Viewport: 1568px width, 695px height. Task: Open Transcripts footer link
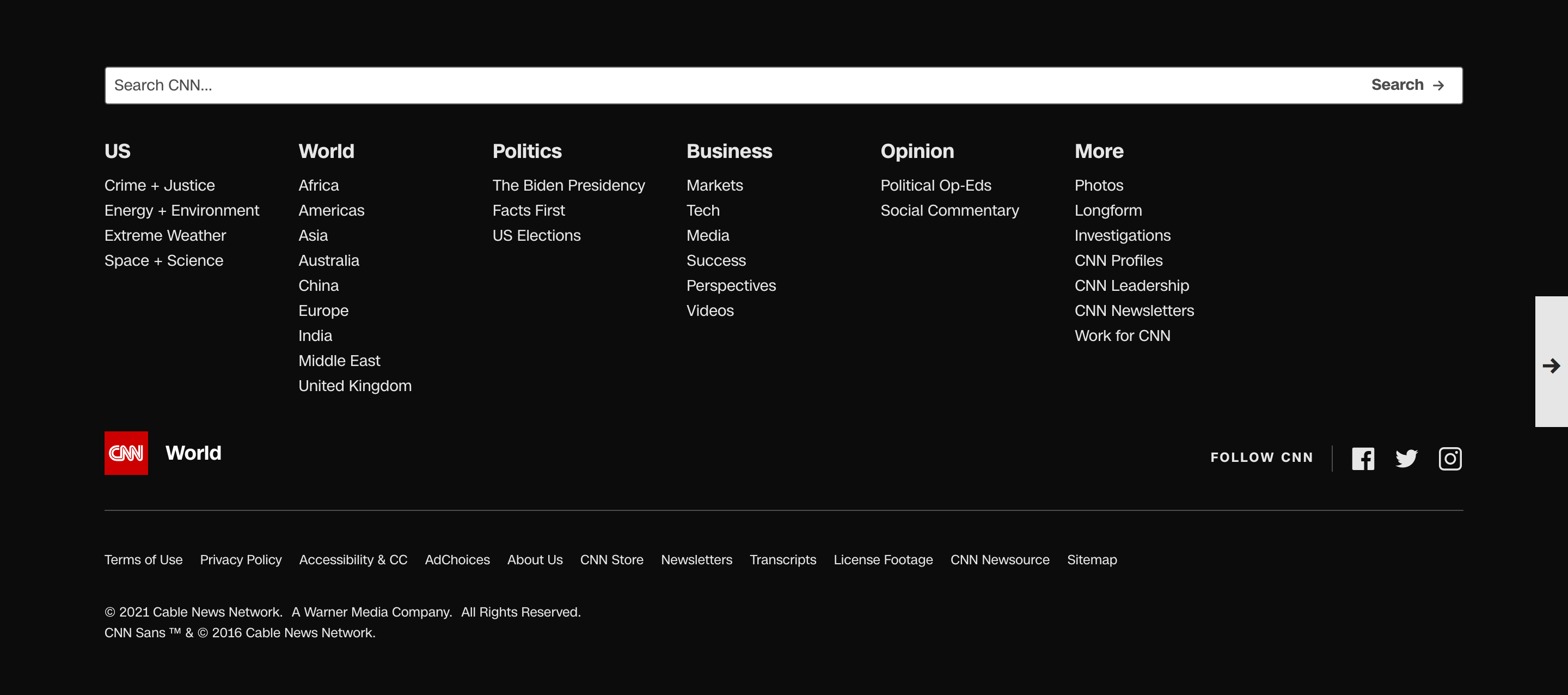783,559
